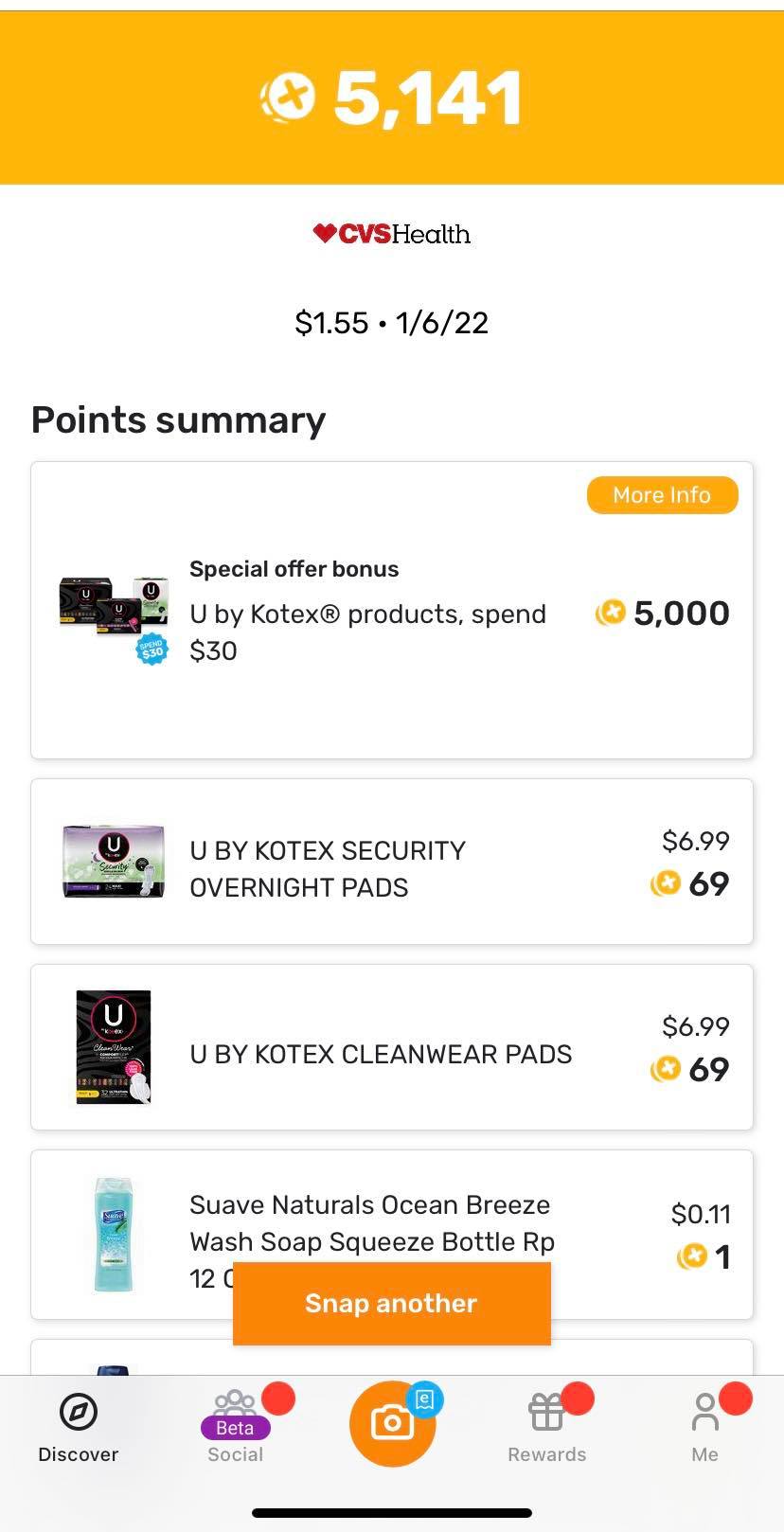The image size is (784, 1532).
Task: Tap More Info on special offer
Action: click(662, 495)
